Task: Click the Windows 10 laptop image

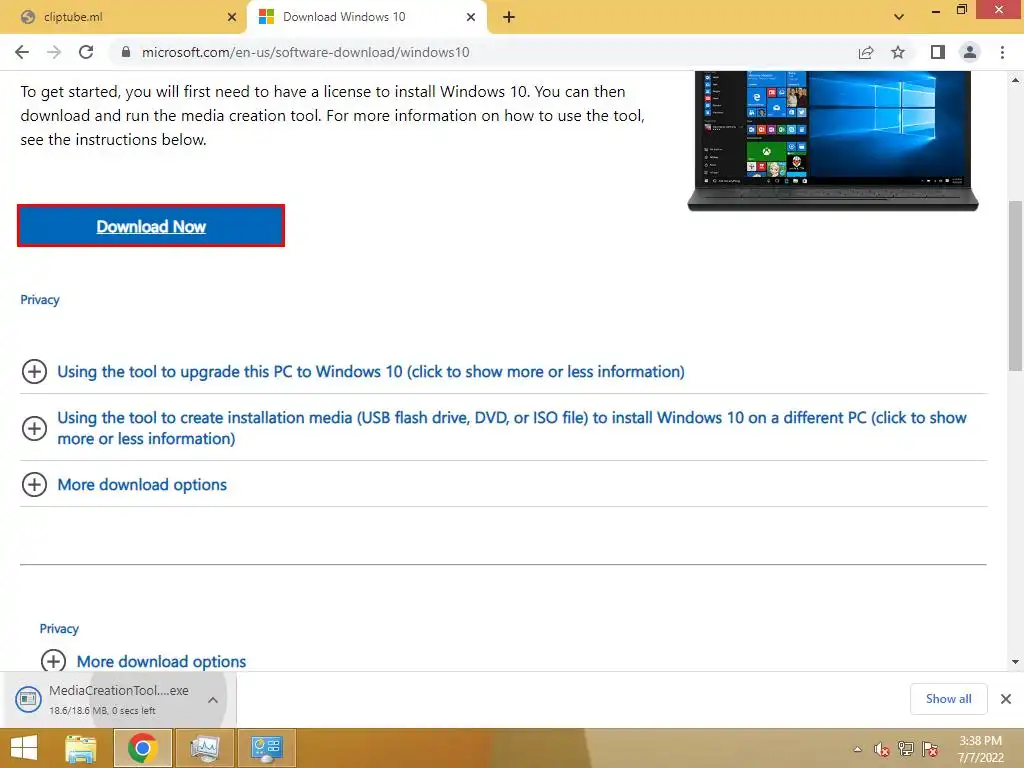Action: coord(833,140)
